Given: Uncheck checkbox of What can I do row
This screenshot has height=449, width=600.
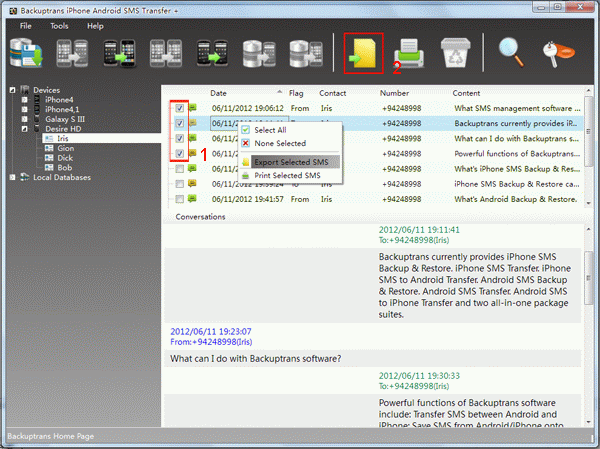Looking at the screenshot, I should [179, 138].
